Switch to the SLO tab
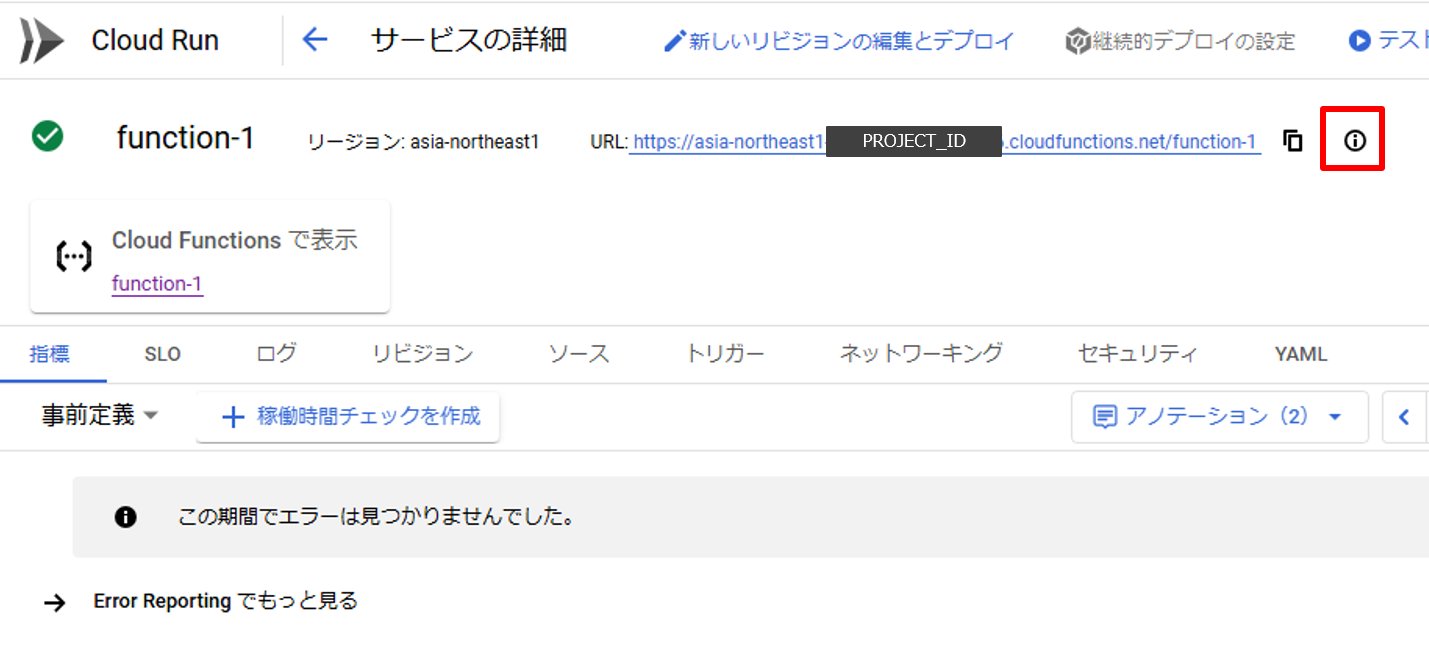The height and width of the screenshot is (667, 1429). pos(163,354)
